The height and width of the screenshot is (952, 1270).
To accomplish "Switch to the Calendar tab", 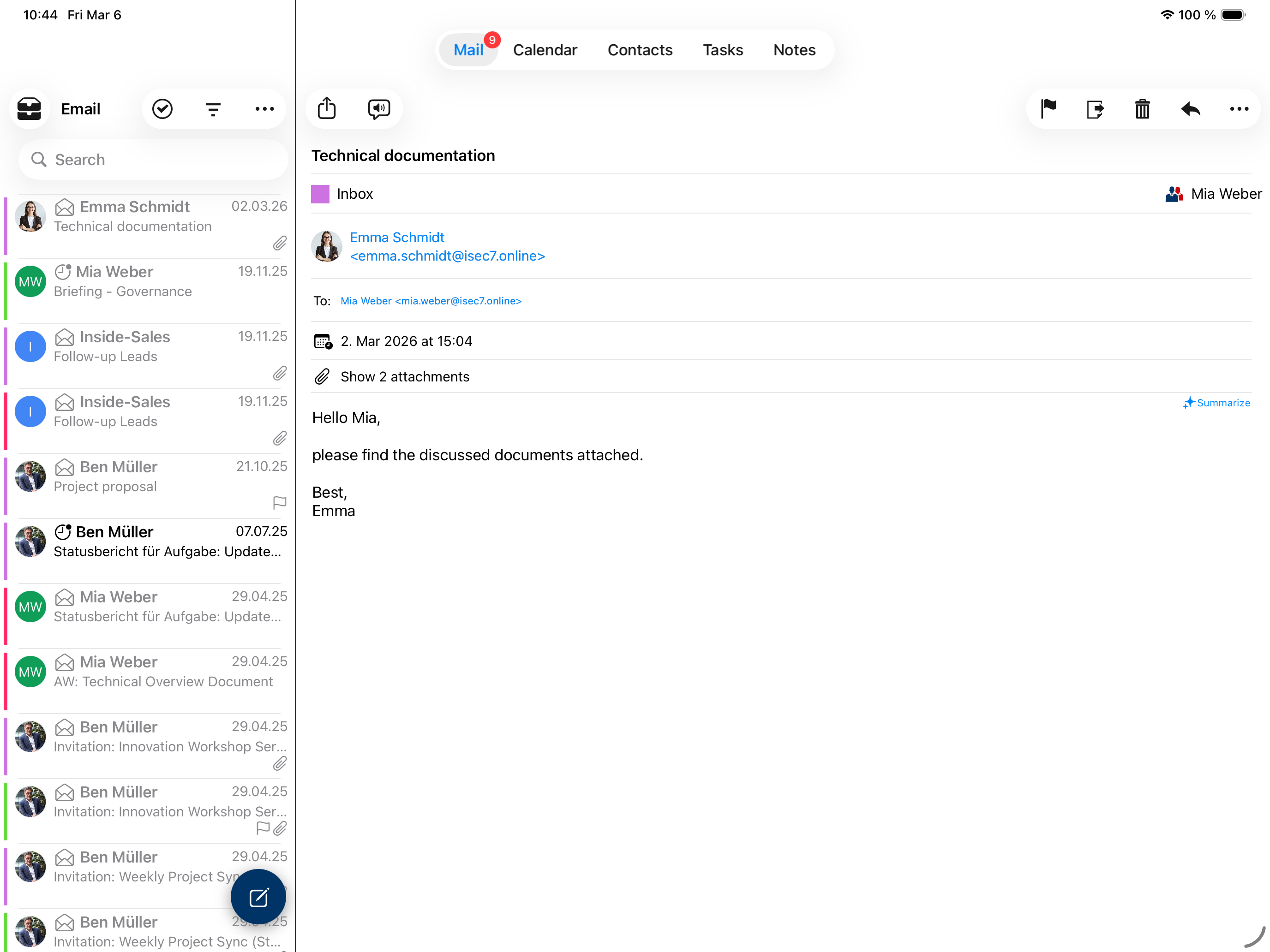I will tap(545, 50).
